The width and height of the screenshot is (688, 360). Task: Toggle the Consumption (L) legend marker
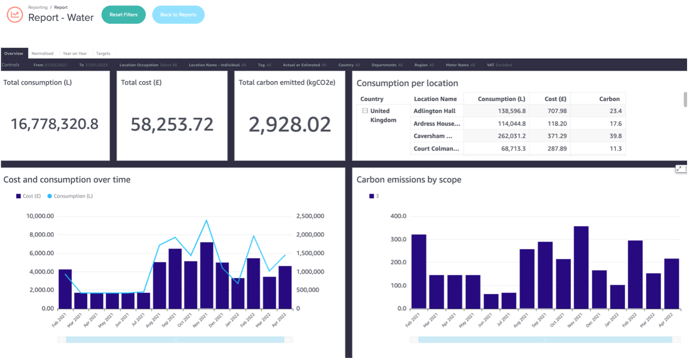(50, 196)
